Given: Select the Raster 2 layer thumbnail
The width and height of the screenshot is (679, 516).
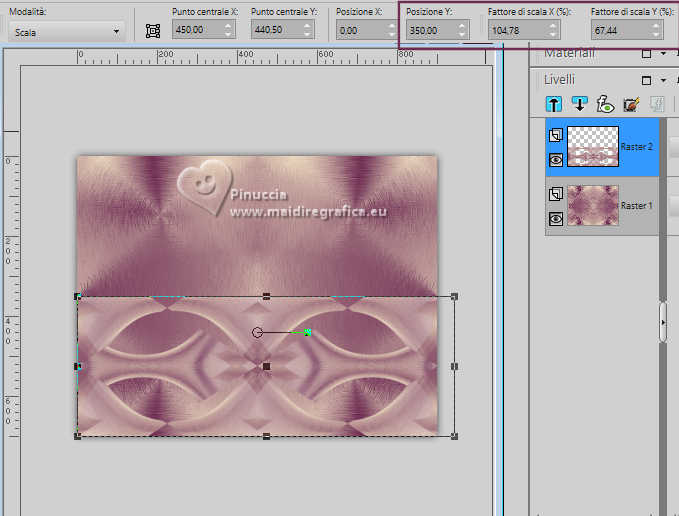Looking at the screenshot, I should (x=593, y=146).
